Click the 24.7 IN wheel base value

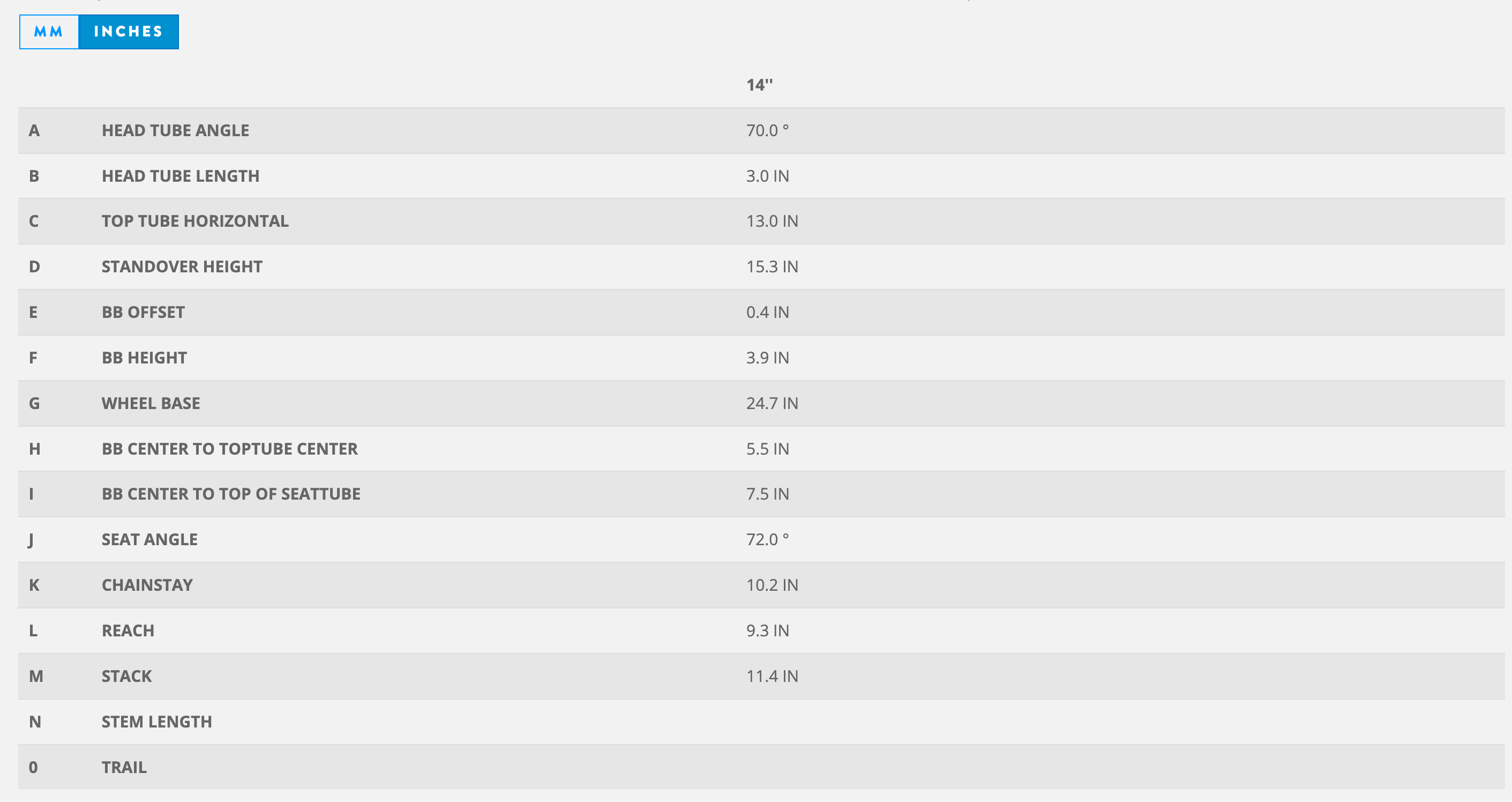pos(772,403)
